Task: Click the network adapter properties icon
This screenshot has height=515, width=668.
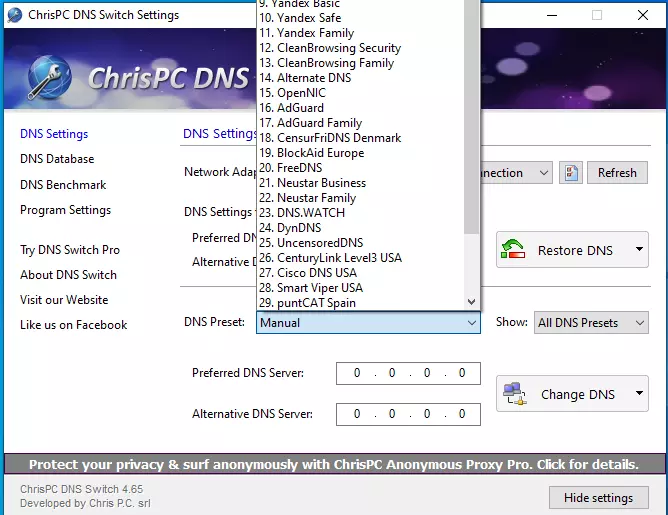Action: [x=570, y=173]
